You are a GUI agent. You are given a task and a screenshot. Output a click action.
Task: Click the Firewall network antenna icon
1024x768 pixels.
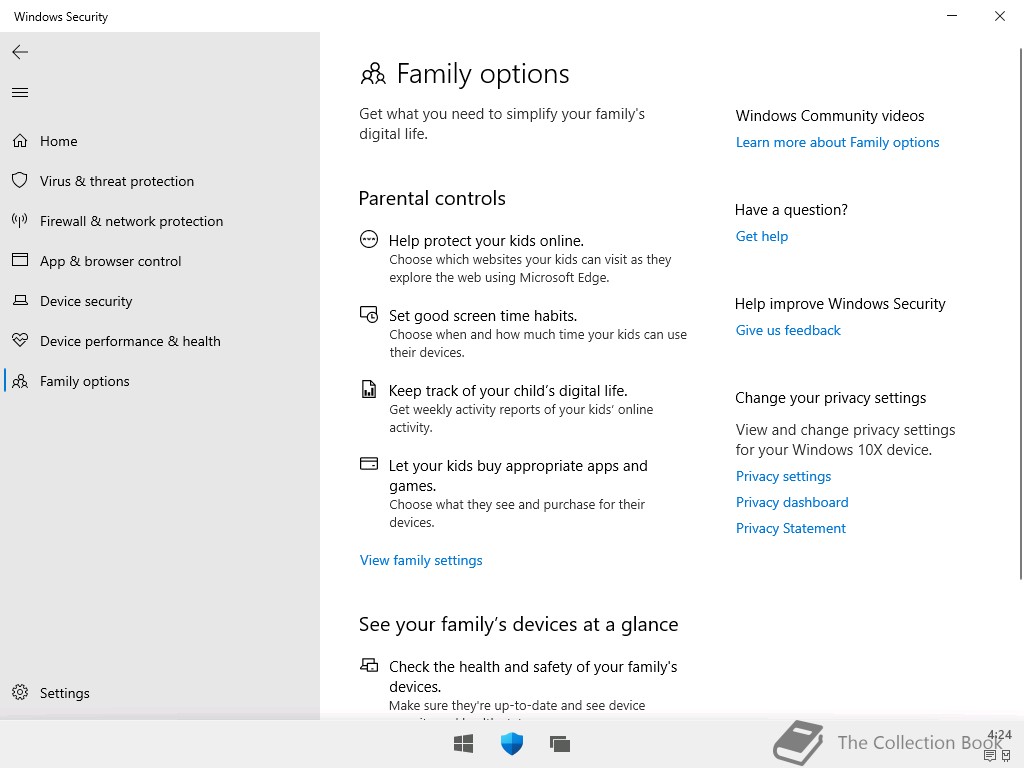pos(20,221)
